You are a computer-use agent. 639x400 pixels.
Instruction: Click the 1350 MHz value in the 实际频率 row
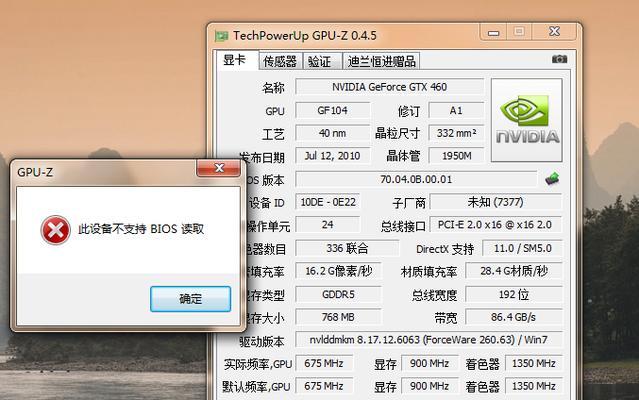[x=533, y=363]
